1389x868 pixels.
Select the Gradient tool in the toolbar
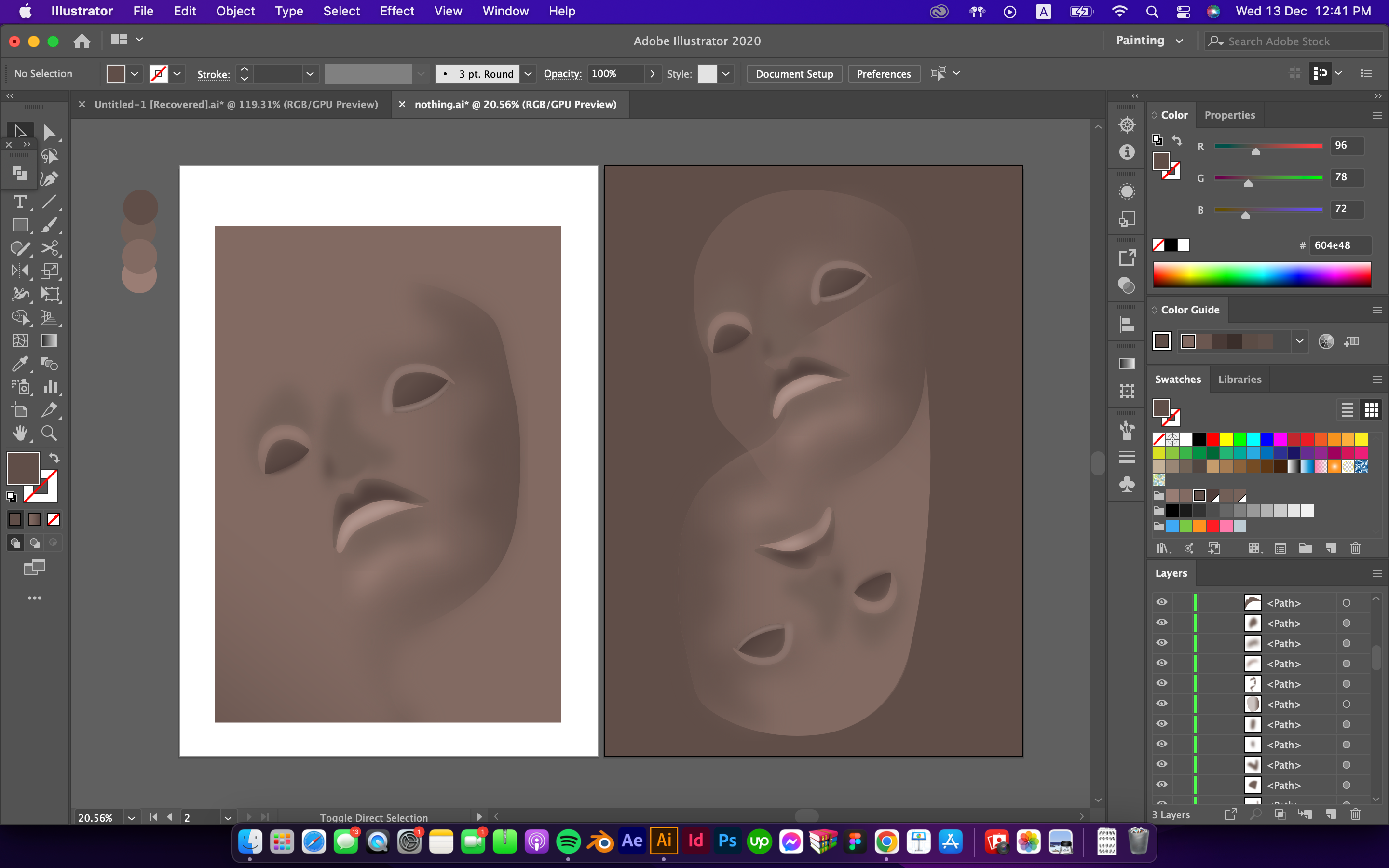point(49,340)
